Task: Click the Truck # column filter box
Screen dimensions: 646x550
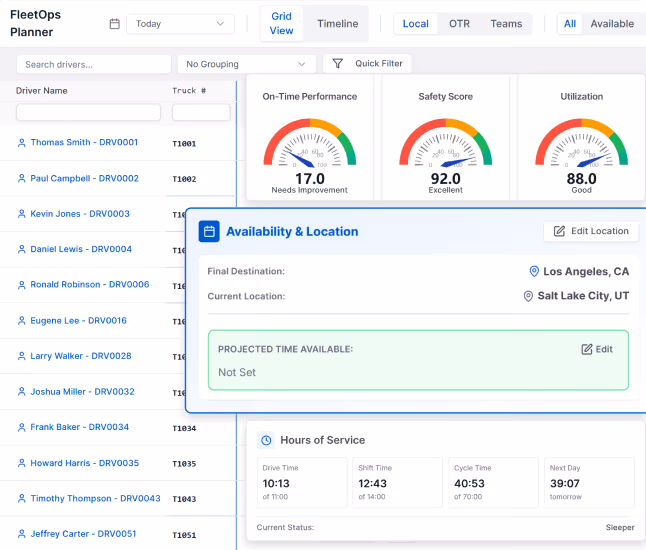Action: (201, 112)
